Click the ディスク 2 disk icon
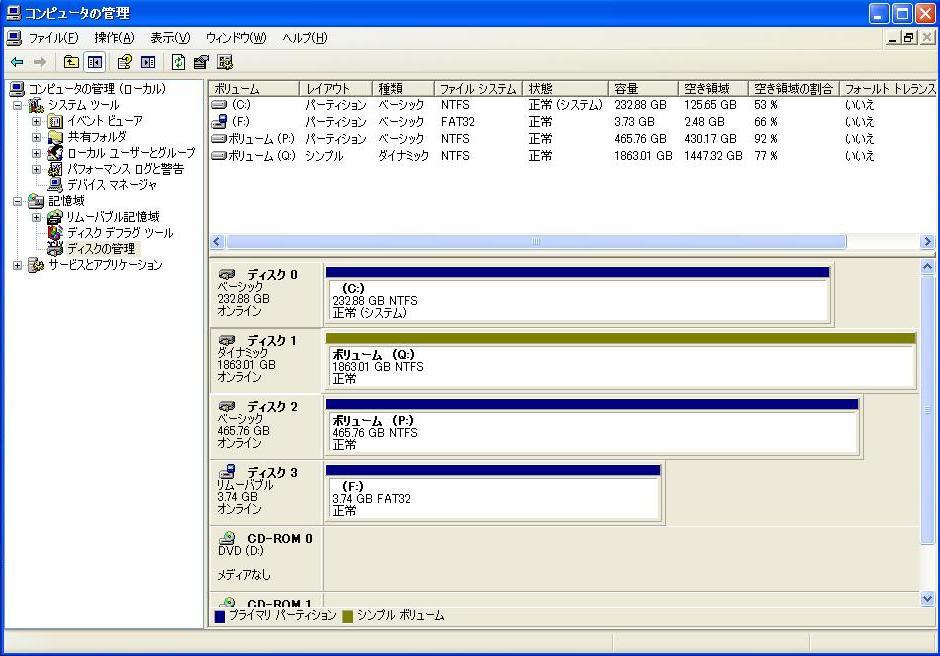 pyautogui.click(x=227, y=406)
